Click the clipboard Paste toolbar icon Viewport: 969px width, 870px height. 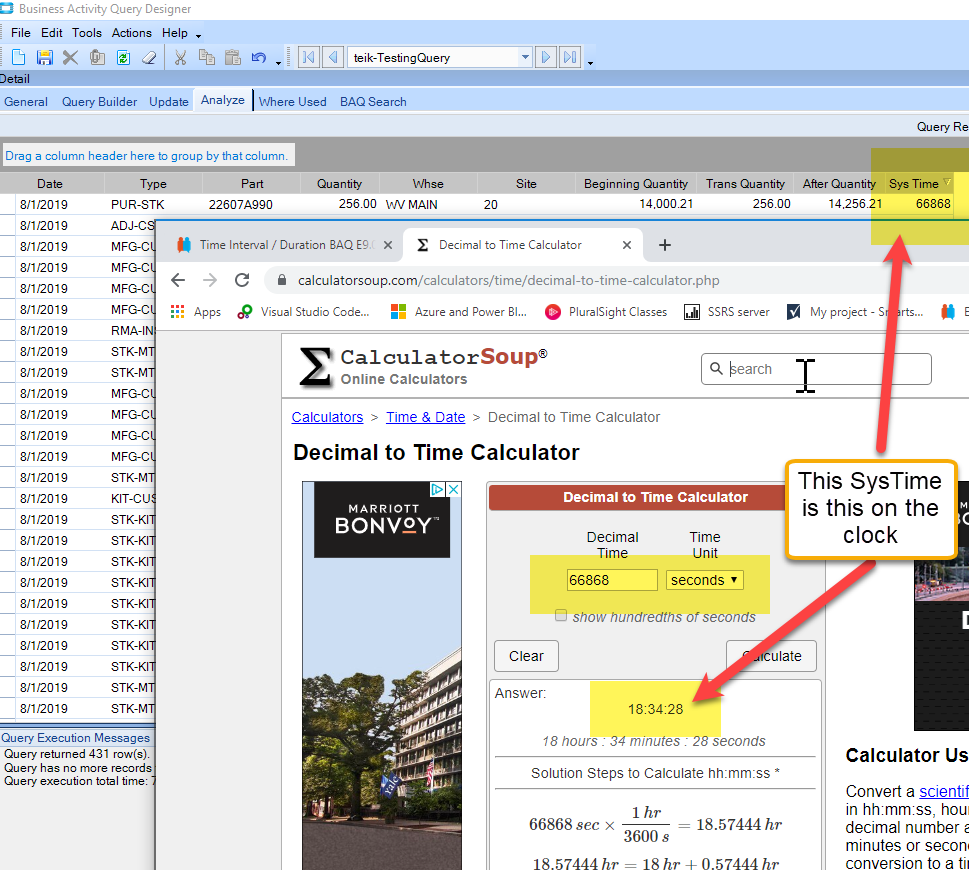tap(232, 57)
